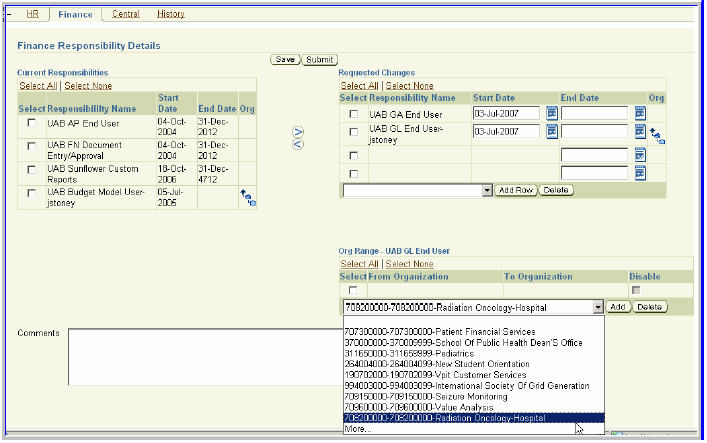This screenshot has height=443, width=707.
Task: Click the move right arrow between tables
Action: [x=297, y=132]
